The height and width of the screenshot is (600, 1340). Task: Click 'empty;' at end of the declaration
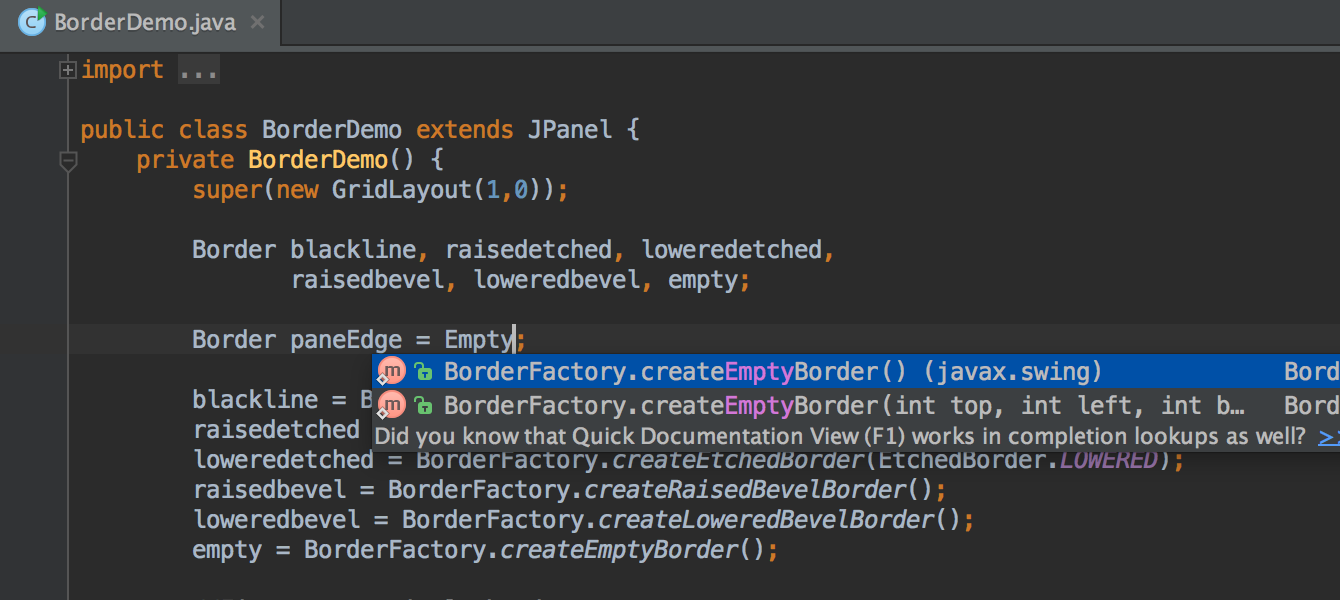coord(709,280)
